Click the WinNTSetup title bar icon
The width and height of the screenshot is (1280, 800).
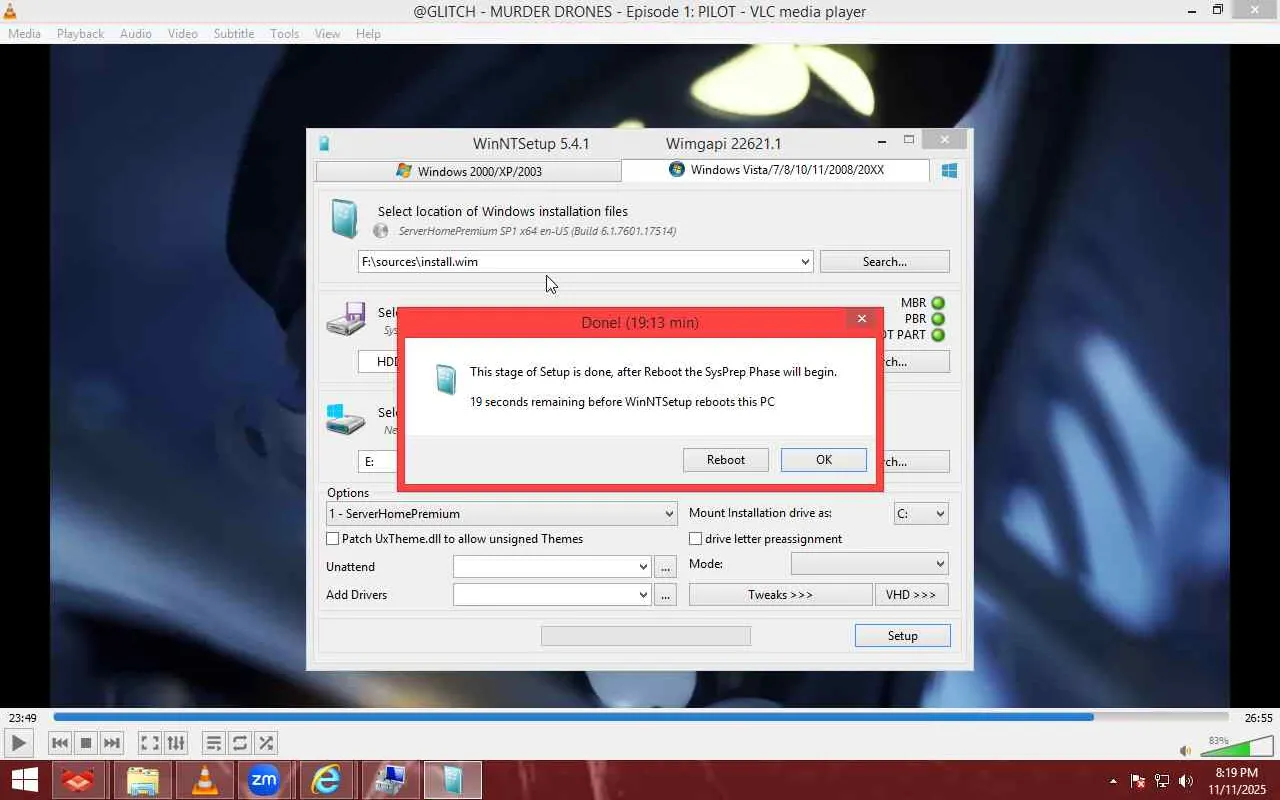pyautogui.click(x=324, y=143)
